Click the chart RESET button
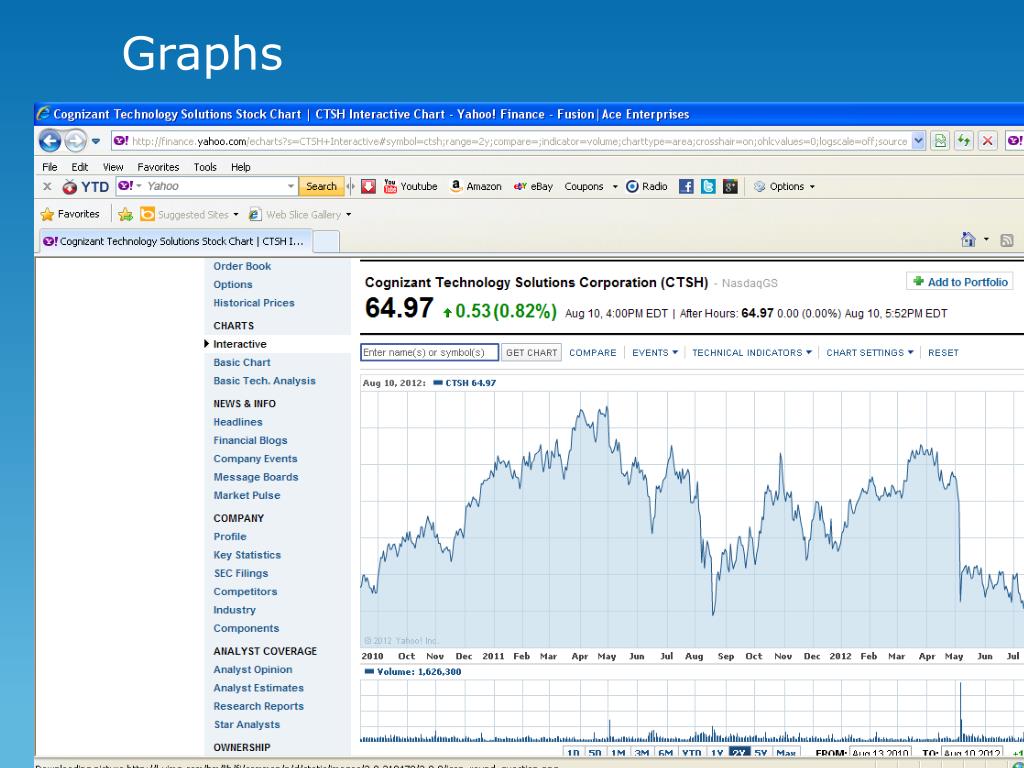Screen dimensions: 1024x768 [x=943, y=353]
